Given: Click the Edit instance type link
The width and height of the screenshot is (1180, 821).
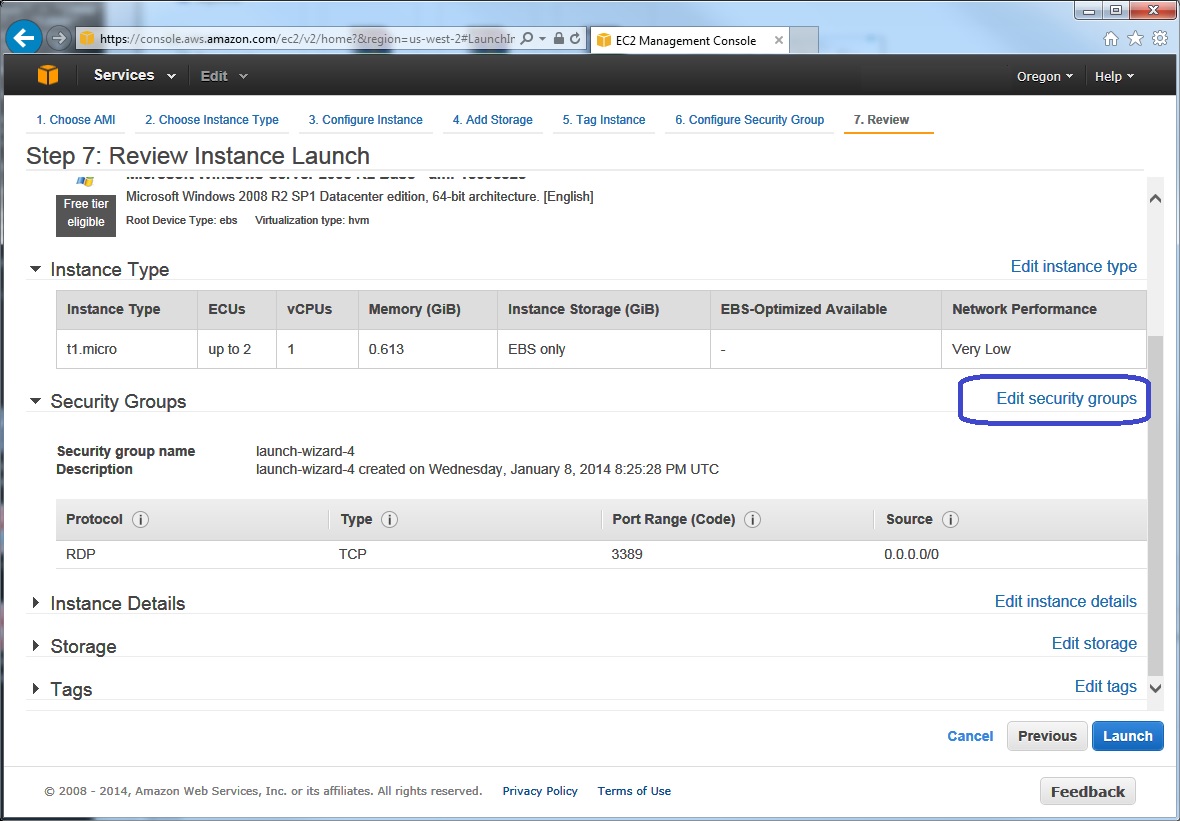Looking at the screenshot, I should (x=1073, y=266).
